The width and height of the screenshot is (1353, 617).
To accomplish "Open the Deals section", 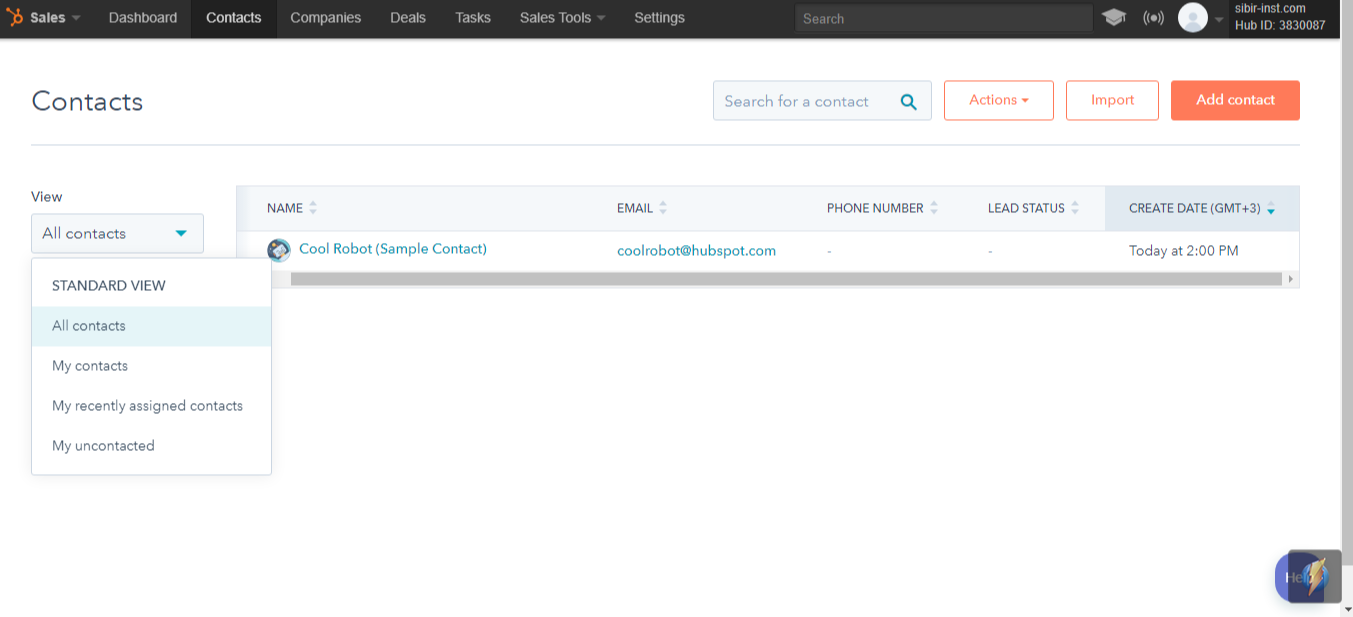I will coord(407,17).
